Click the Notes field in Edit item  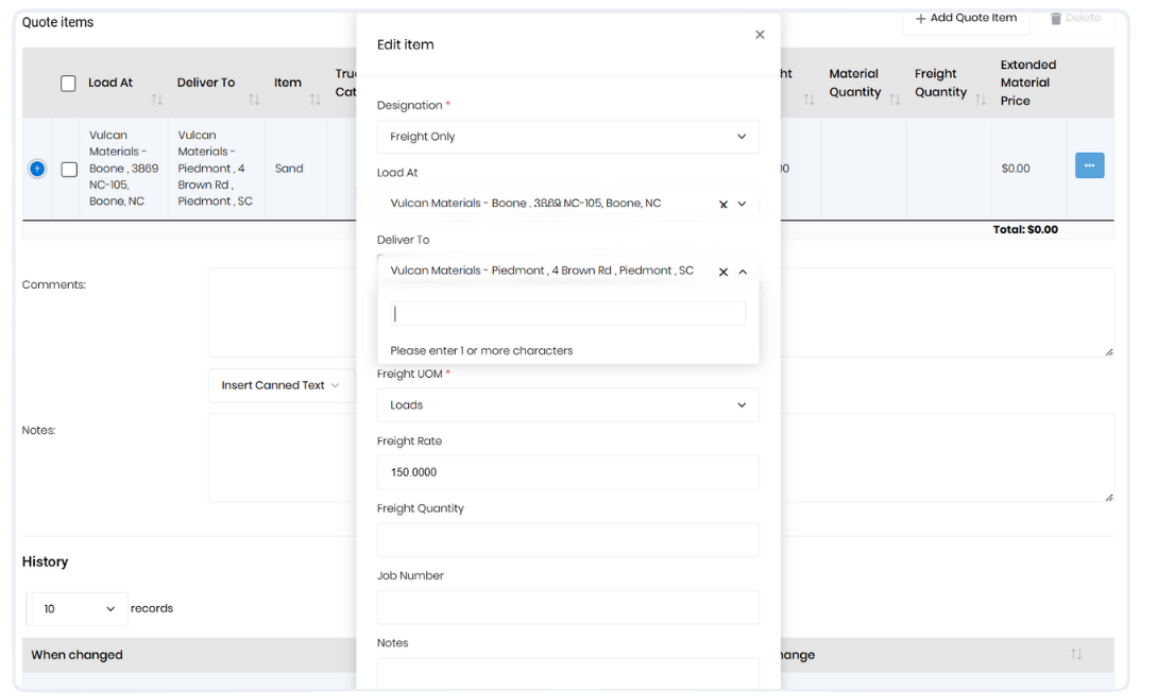coord(568,674)
